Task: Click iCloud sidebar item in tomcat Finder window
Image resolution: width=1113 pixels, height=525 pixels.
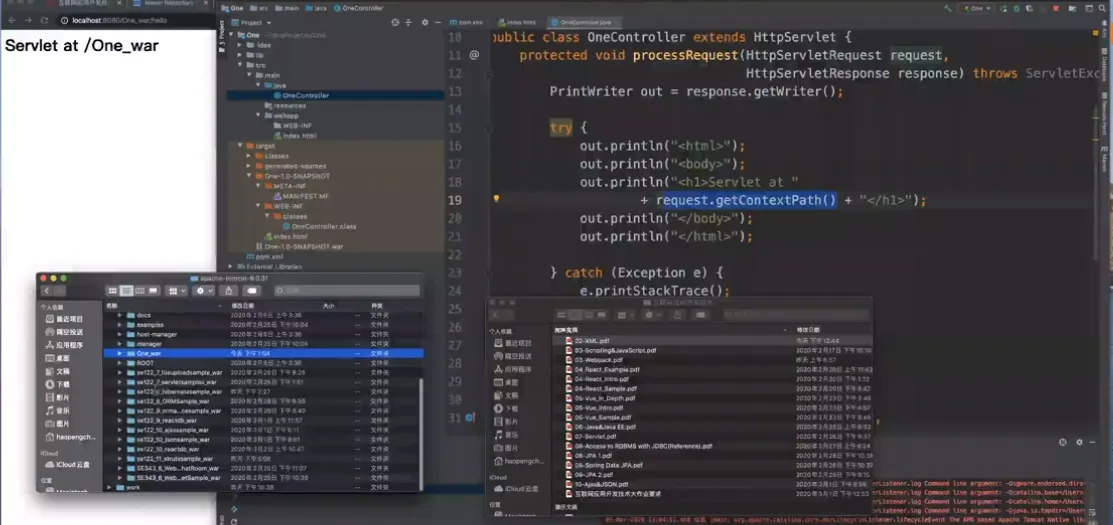Action: coord(67,465)
